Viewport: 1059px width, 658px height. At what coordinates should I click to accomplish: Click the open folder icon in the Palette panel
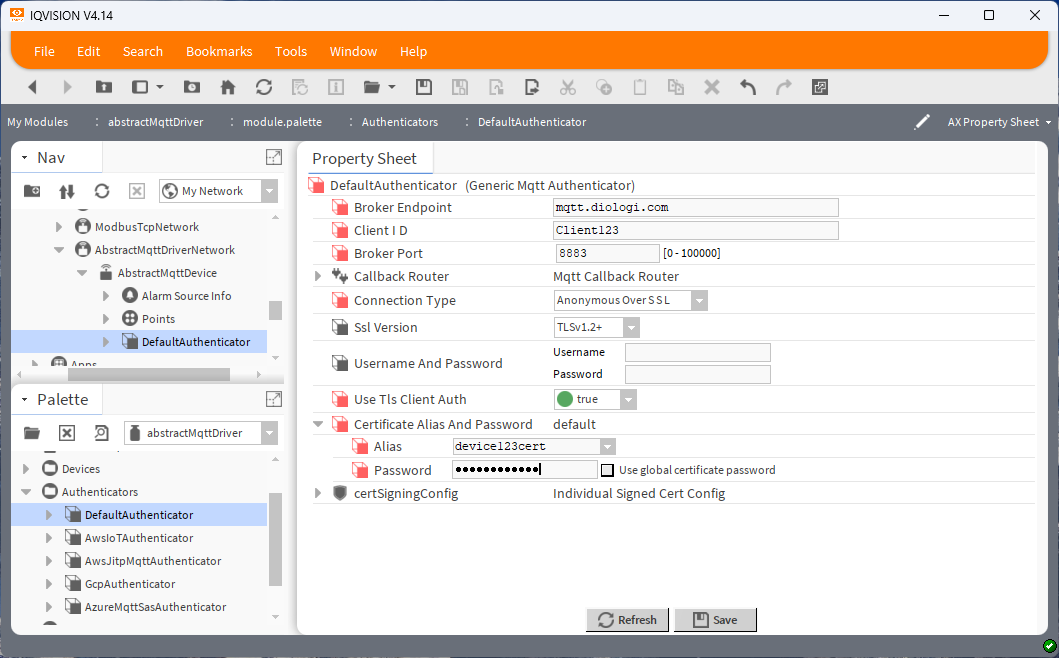tap(31, 432)
